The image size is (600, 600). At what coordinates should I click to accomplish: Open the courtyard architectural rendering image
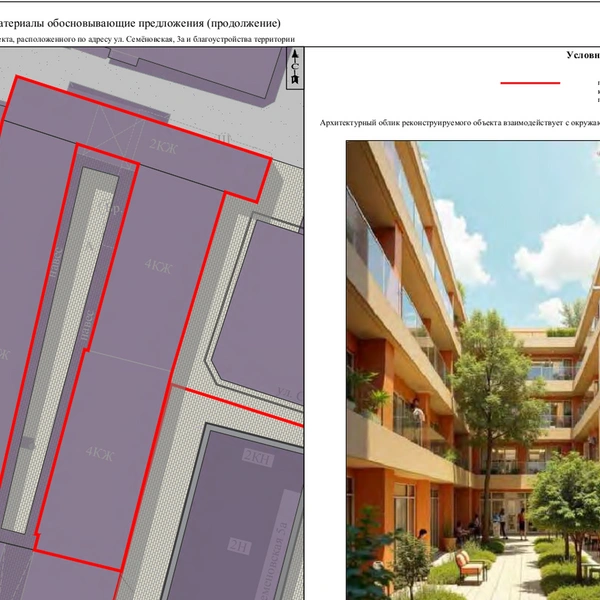coord(473,370)
